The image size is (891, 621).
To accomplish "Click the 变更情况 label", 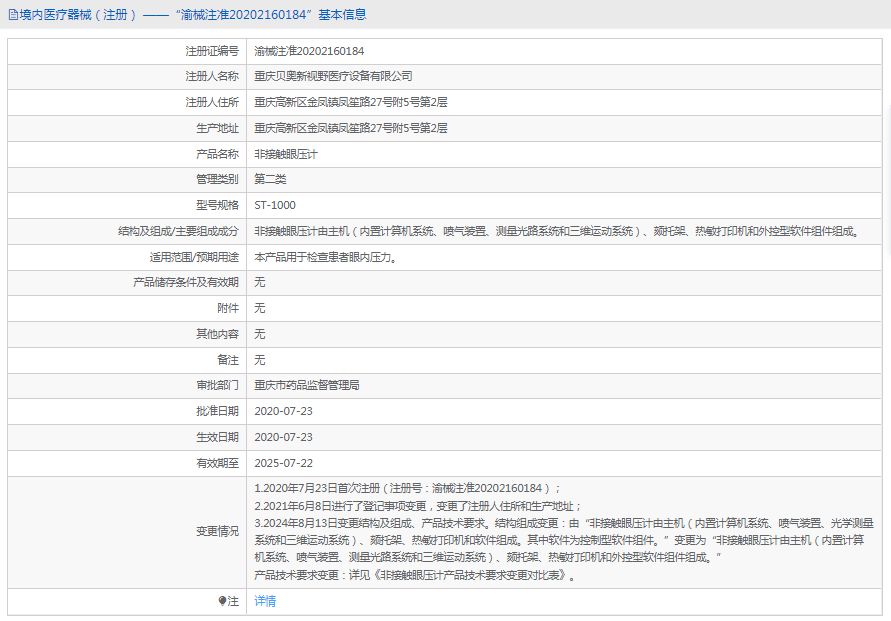I will [218, 531].
